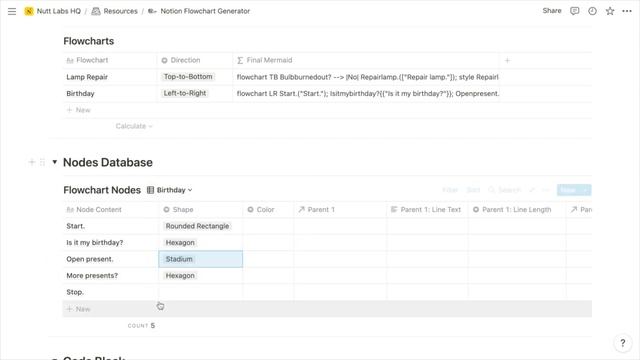Click Sort in Flowchart Nodes toolbar
The height and width of the screenshot is (360, 640).
coord(473,190)
